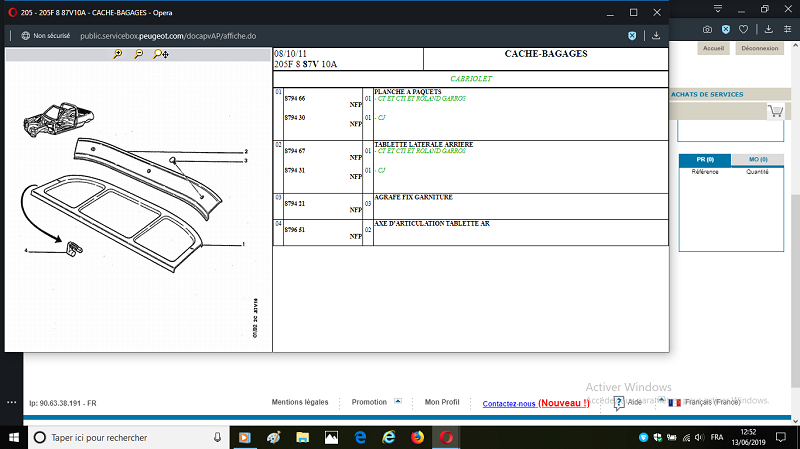Click the Cortana microphone icon

(217, 437)
